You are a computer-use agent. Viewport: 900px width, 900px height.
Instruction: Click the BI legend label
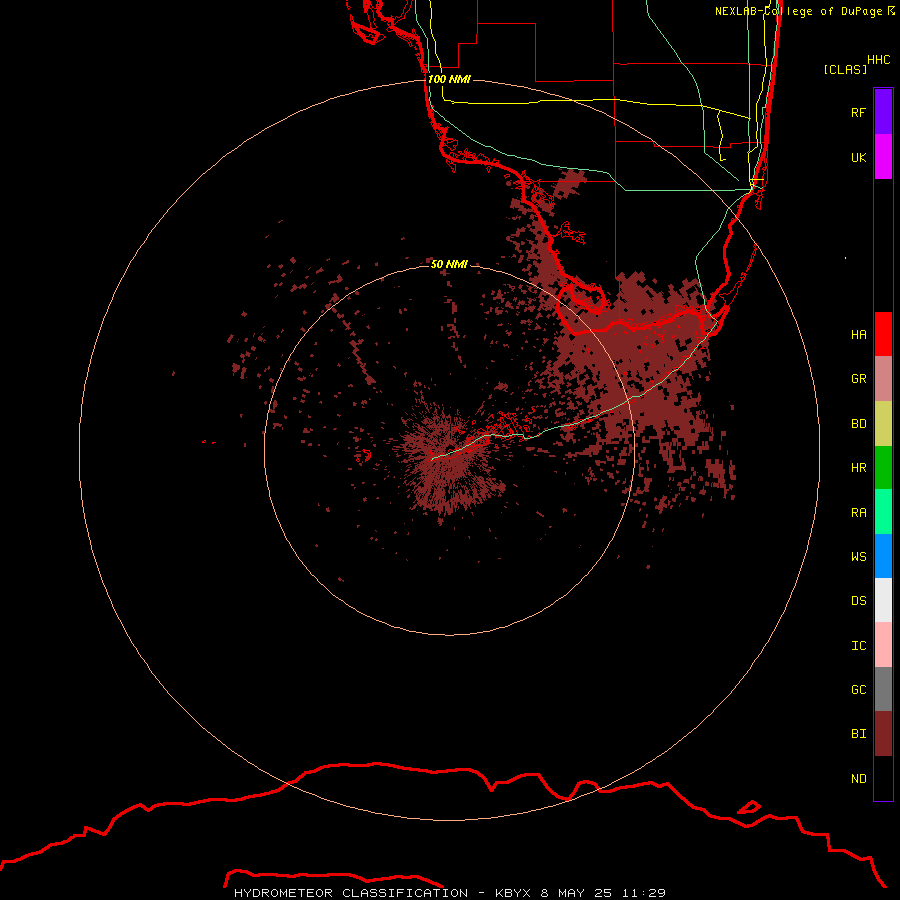(x=858, y=734)
